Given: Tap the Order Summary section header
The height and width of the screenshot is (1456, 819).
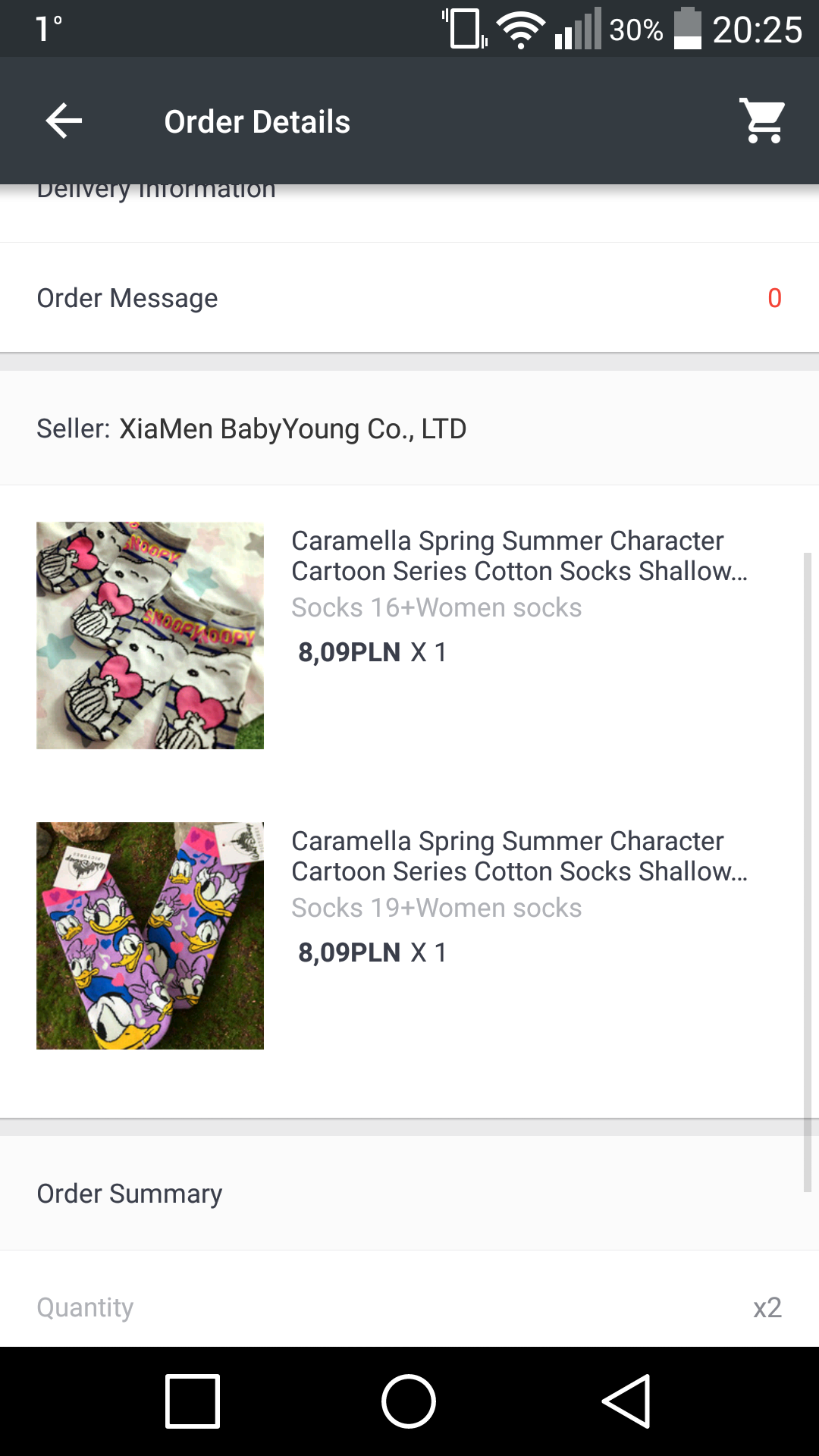Looking at the screenshot, I should [130, 1194].
